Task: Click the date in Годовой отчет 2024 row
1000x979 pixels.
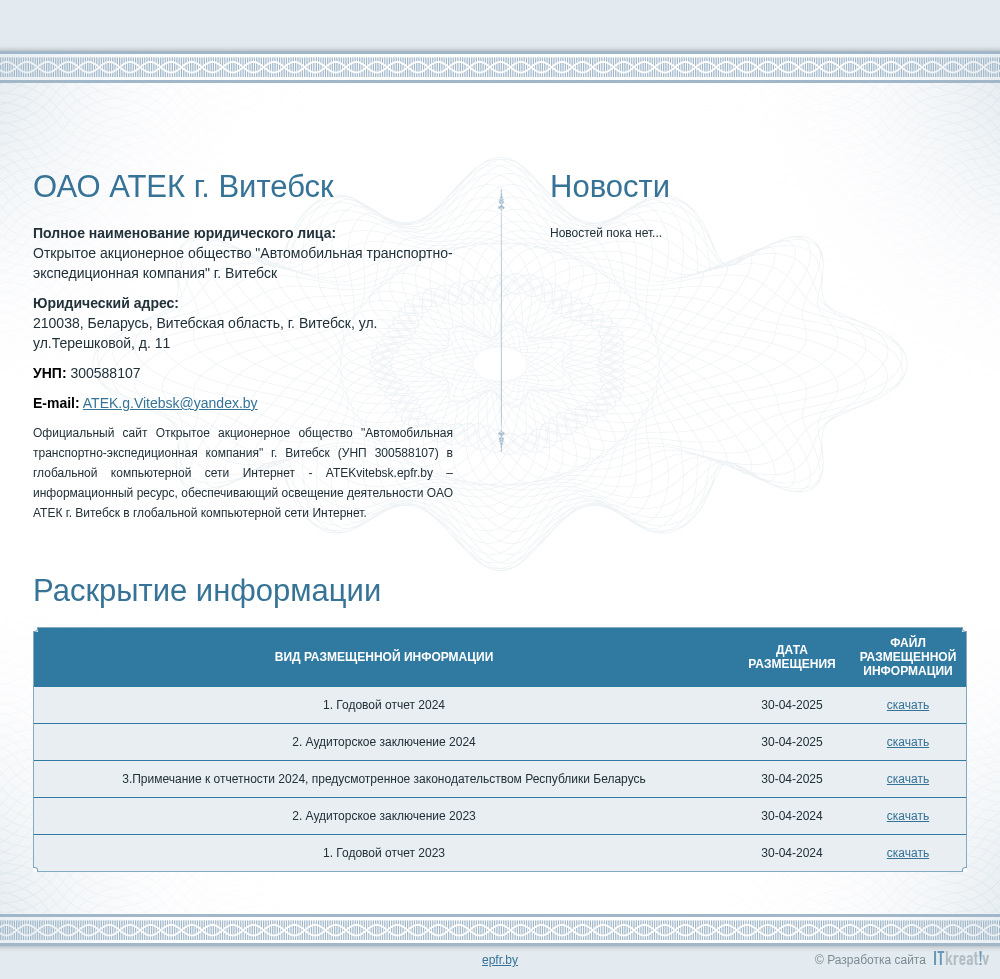Action: coord(791,705)
